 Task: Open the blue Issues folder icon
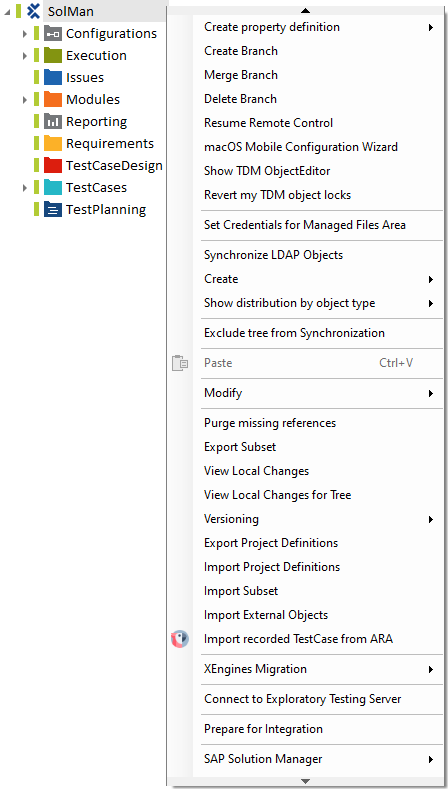pyautogui.click(x=53, y=77)
